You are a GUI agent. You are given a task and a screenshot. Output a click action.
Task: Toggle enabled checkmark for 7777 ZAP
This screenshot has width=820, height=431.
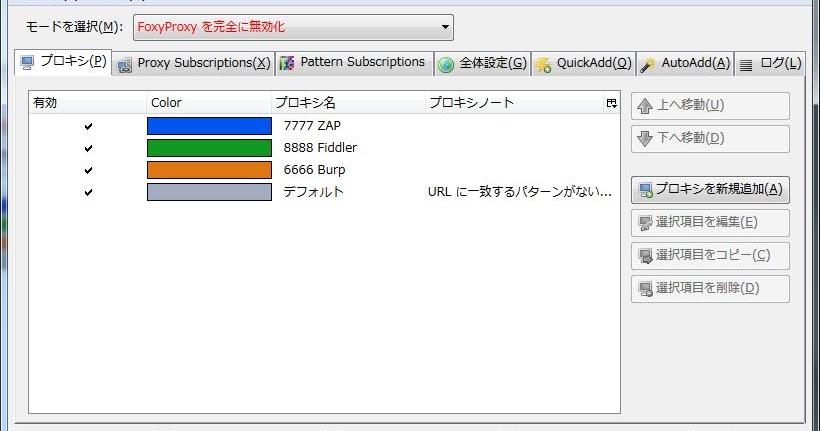click(x=88, y=126)
